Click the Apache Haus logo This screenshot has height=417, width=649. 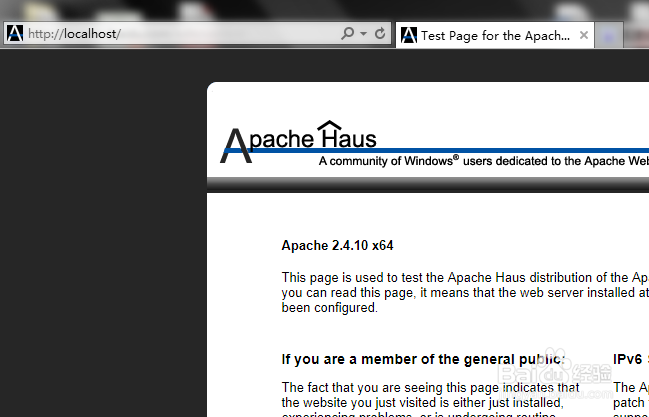point(298,142)
